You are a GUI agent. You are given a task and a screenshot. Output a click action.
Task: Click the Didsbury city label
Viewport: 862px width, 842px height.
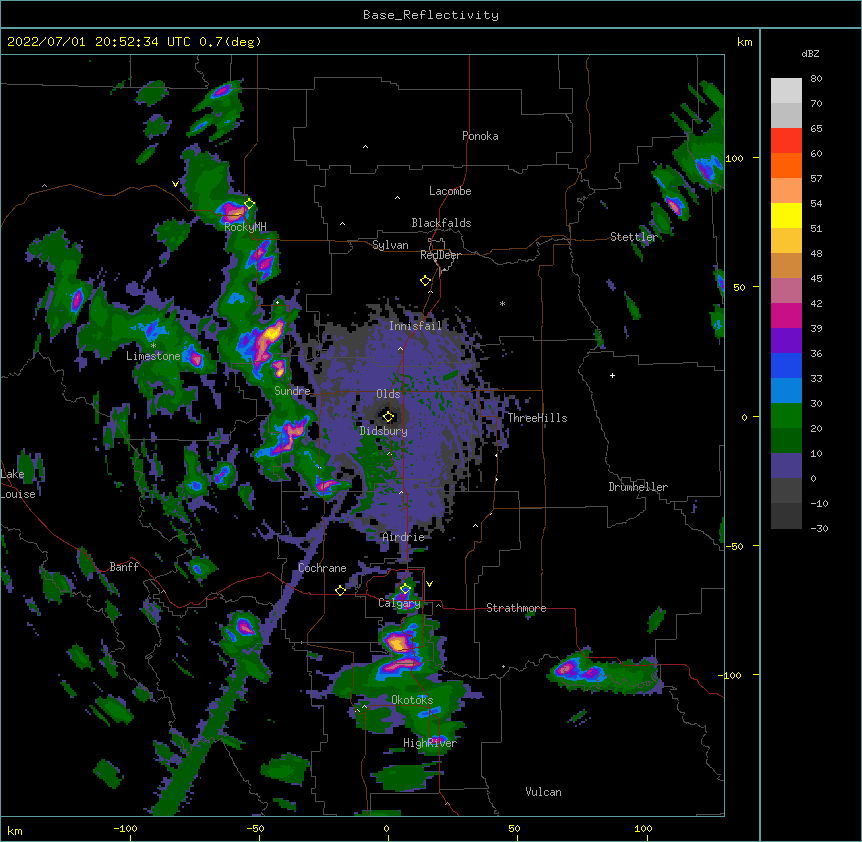(x=383, y=431)
